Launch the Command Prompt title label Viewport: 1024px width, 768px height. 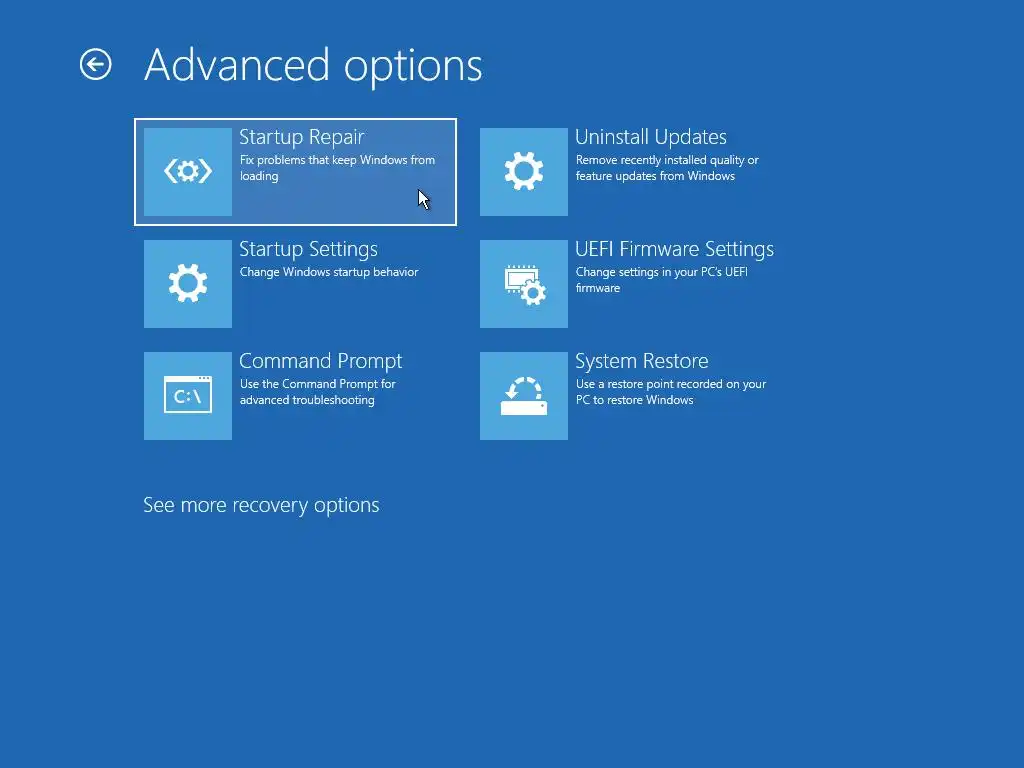tap(321, 361)
